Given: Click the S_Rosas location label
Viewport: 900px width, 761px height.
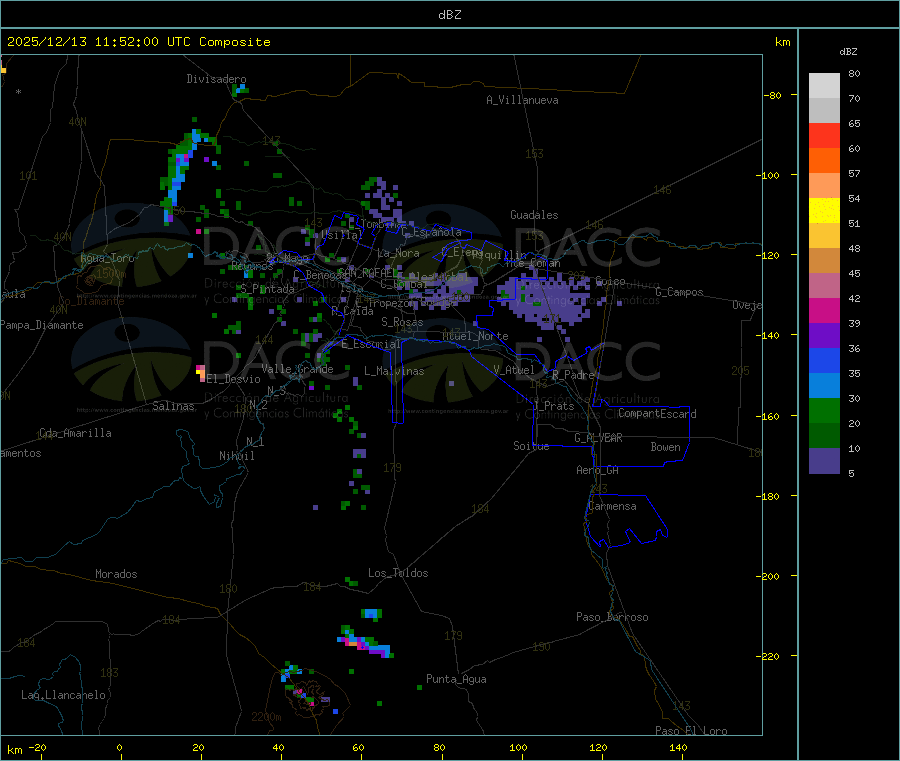Looking at the screenshot, I should tap(402, 322).
